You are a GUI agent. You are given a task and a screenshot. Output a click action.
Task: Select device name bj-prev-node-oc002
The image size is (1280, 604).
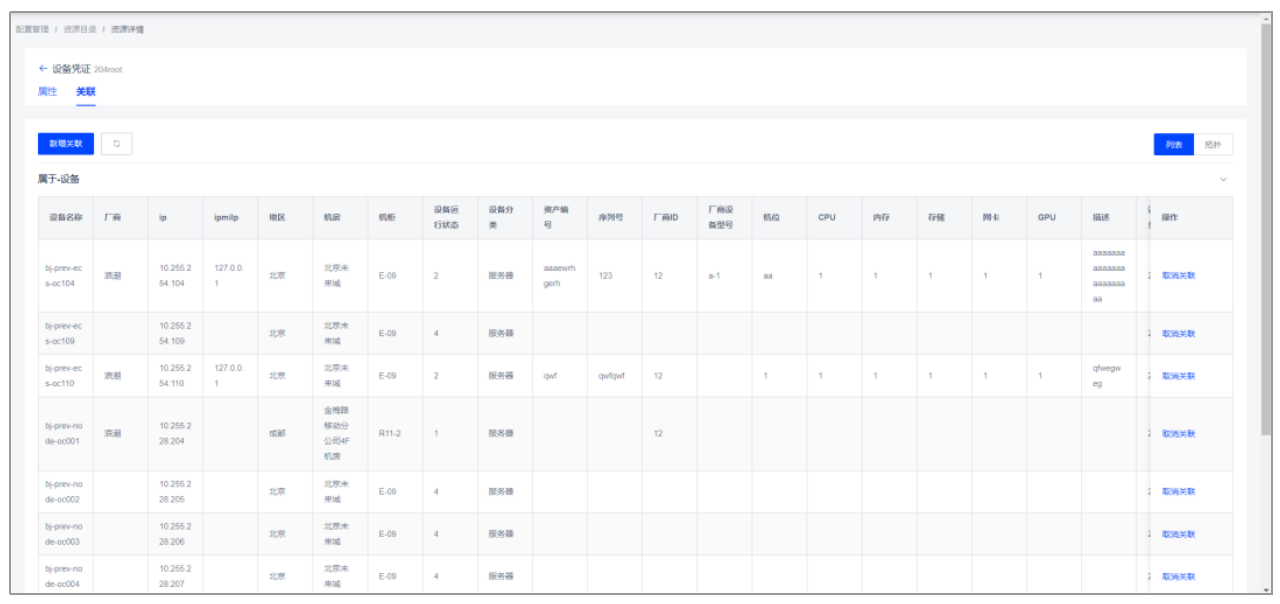(64, 491)
